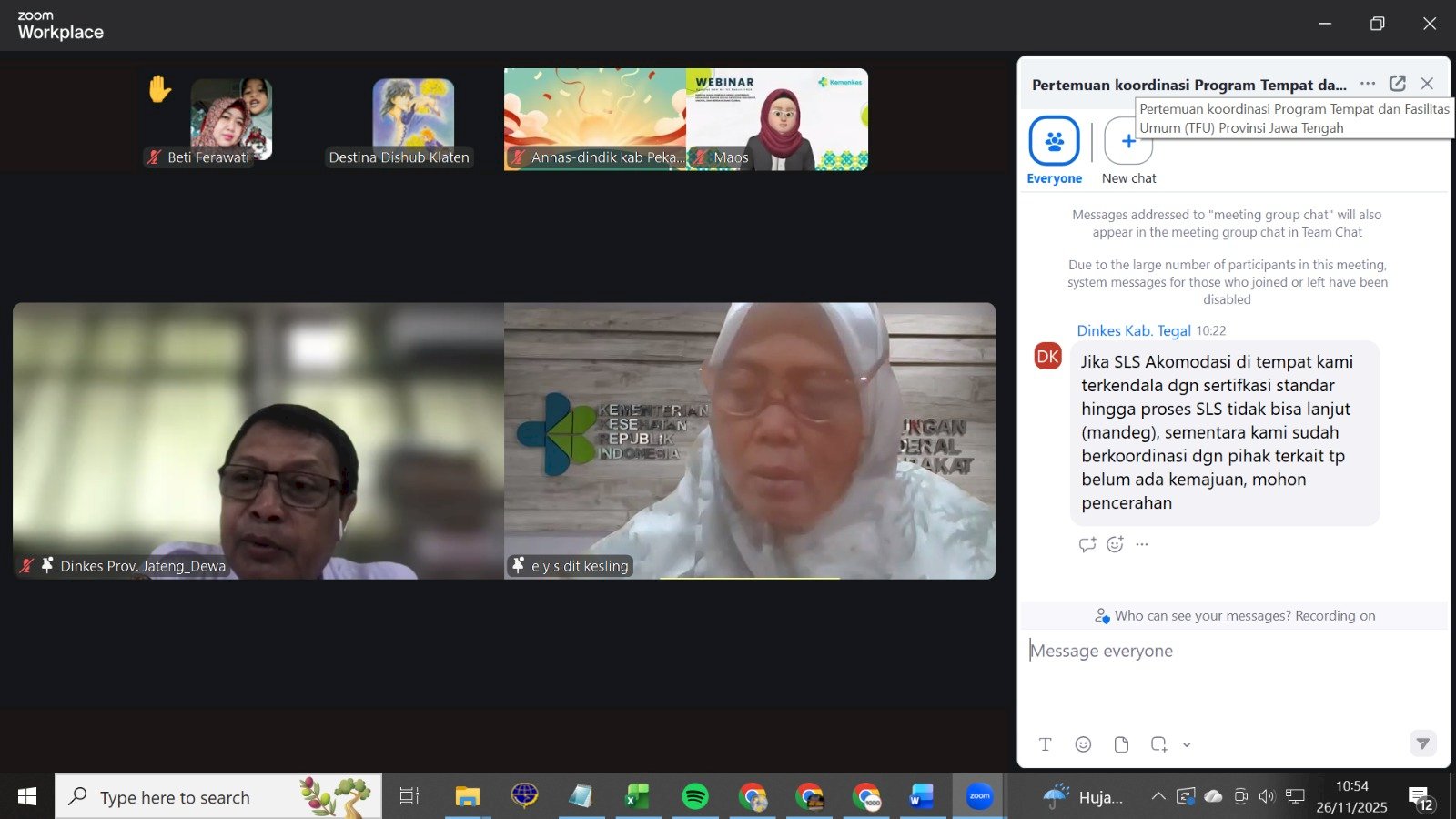The height and width of the screenshot is (819, 1456).
Task: Type in the Message everyone field
Action: [1228, 652]
